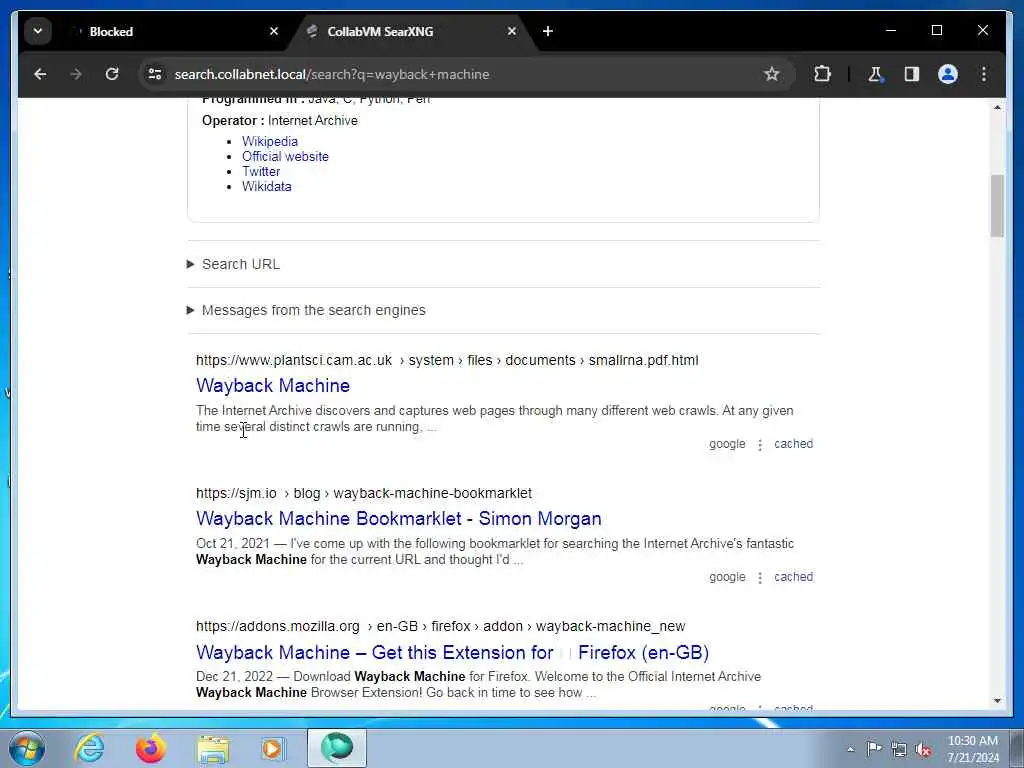1024x768 pixels.
Task: Toggle the browser side panel
Action: click(912, 74)
